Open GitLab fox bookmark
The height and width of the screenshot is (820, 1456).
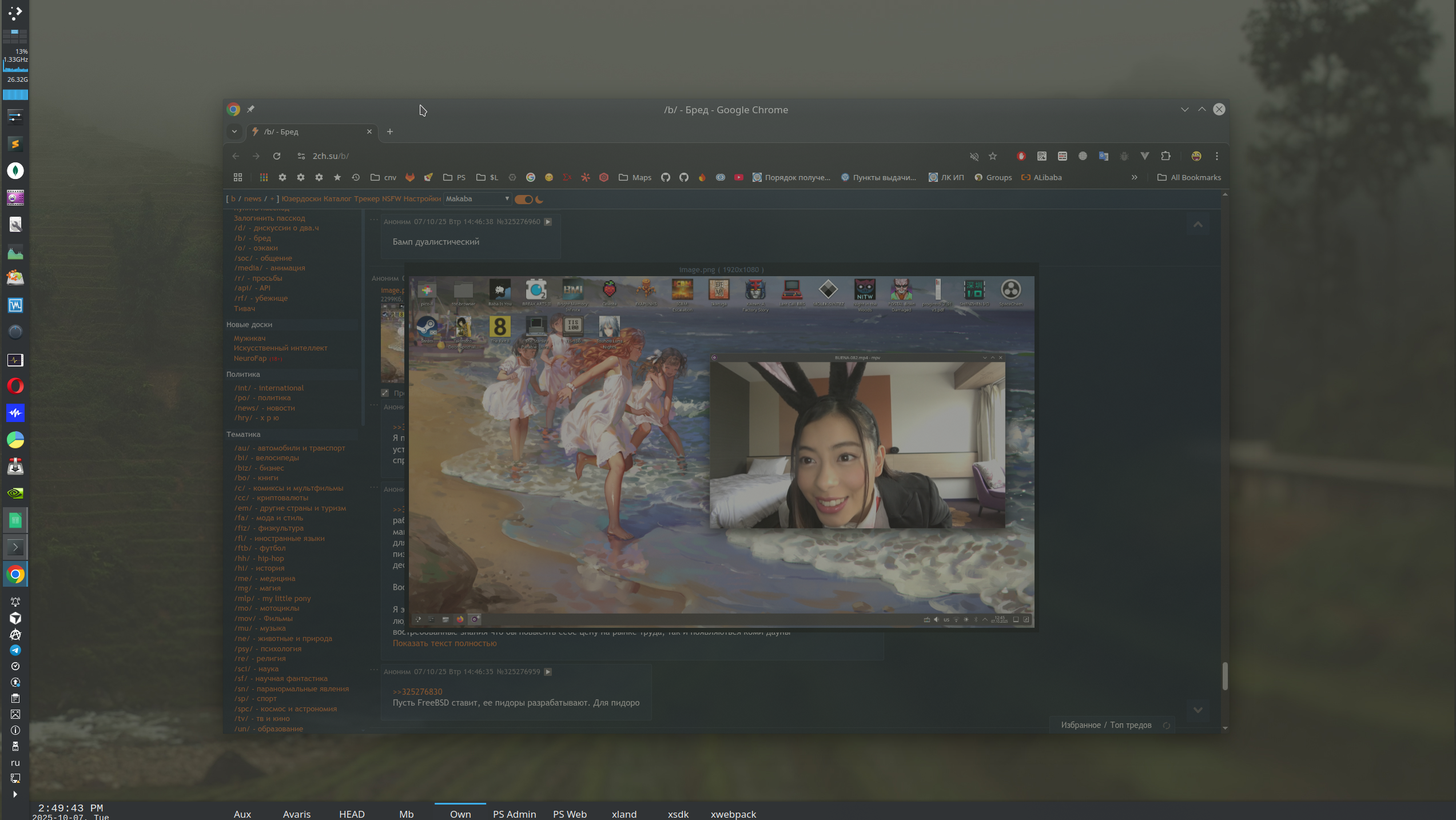tap(410, 177)
